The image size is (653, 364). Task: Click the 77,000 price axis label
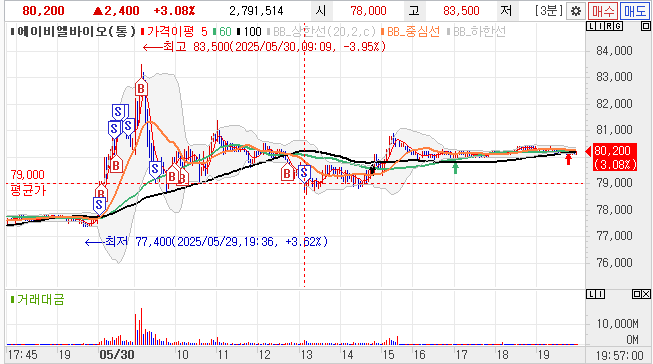[x=614, y=236]
